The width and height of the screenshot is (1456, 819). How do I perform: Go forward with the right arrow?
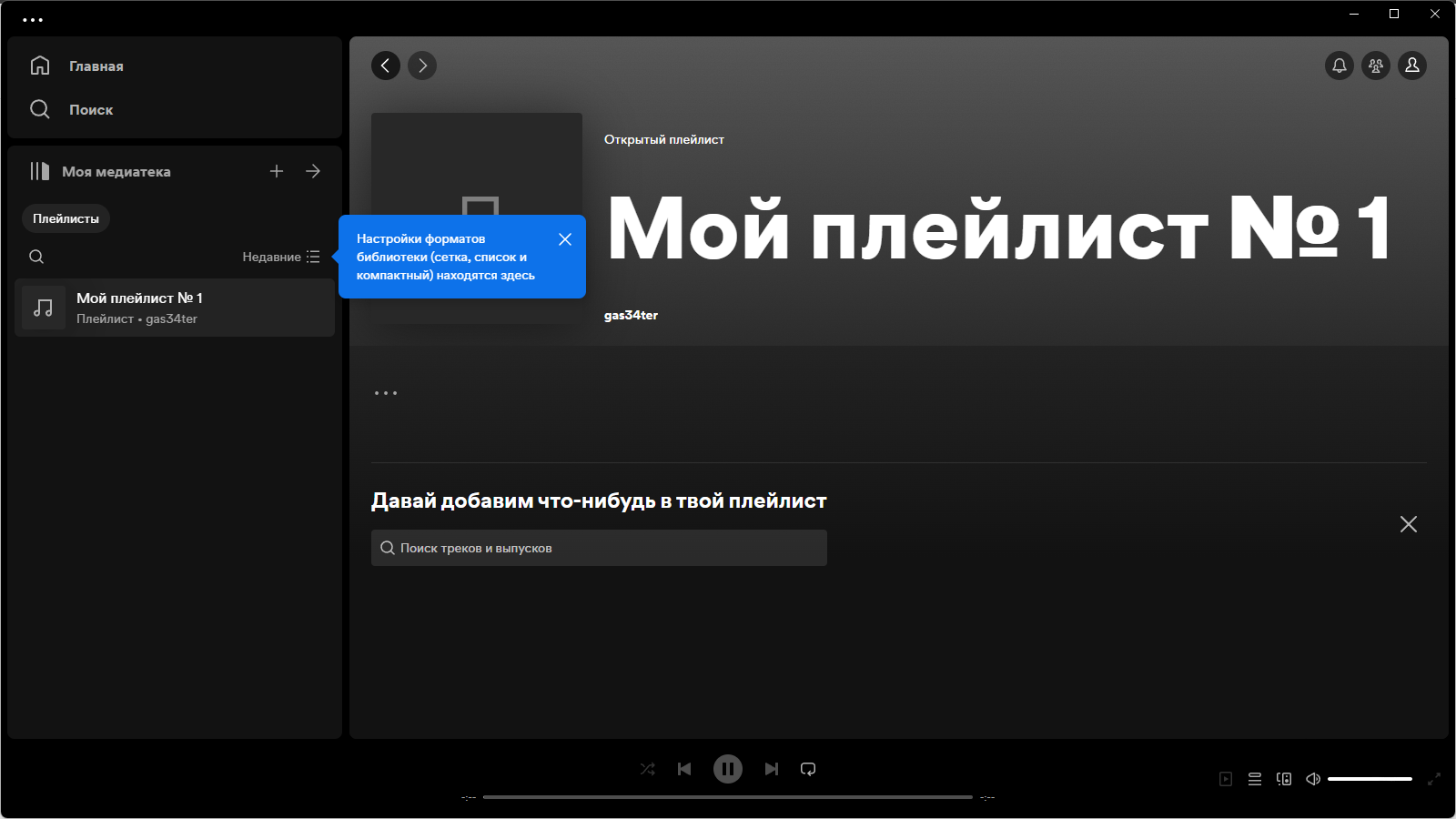click(422, 66)
